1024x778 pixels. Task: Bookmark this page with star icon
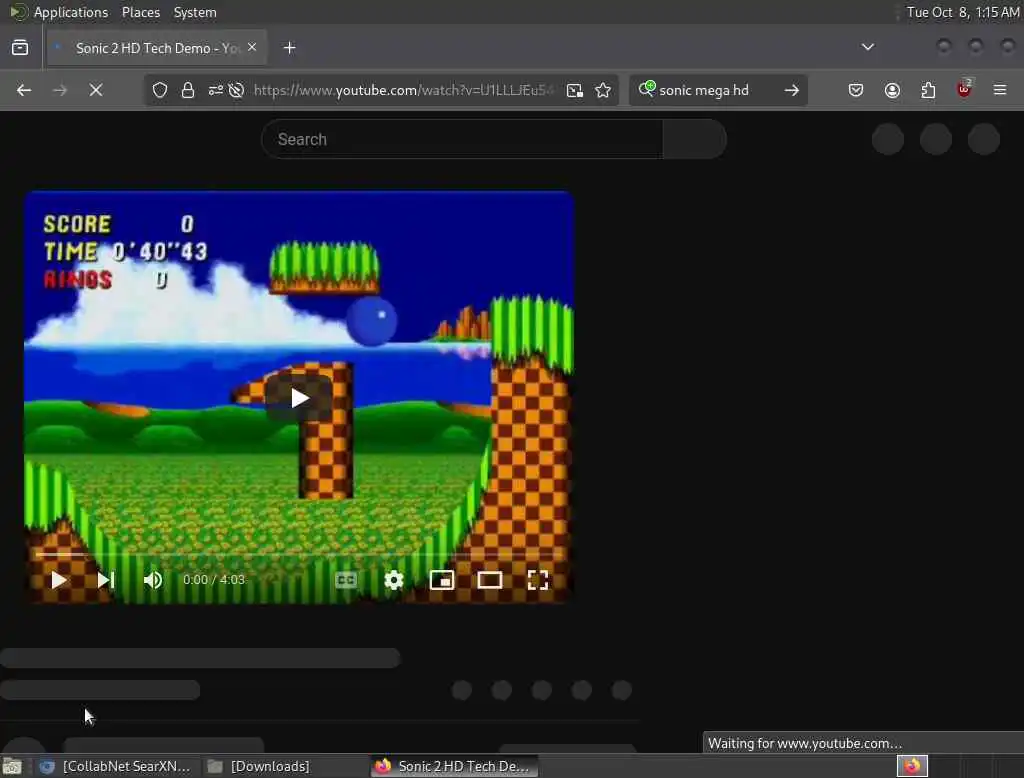click(603, 90)
